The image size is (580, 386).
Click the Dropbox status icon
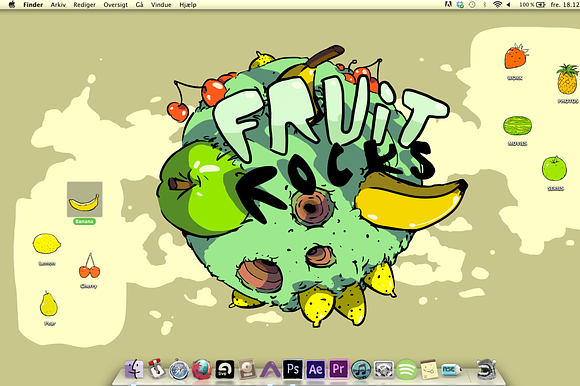(460, 4)
